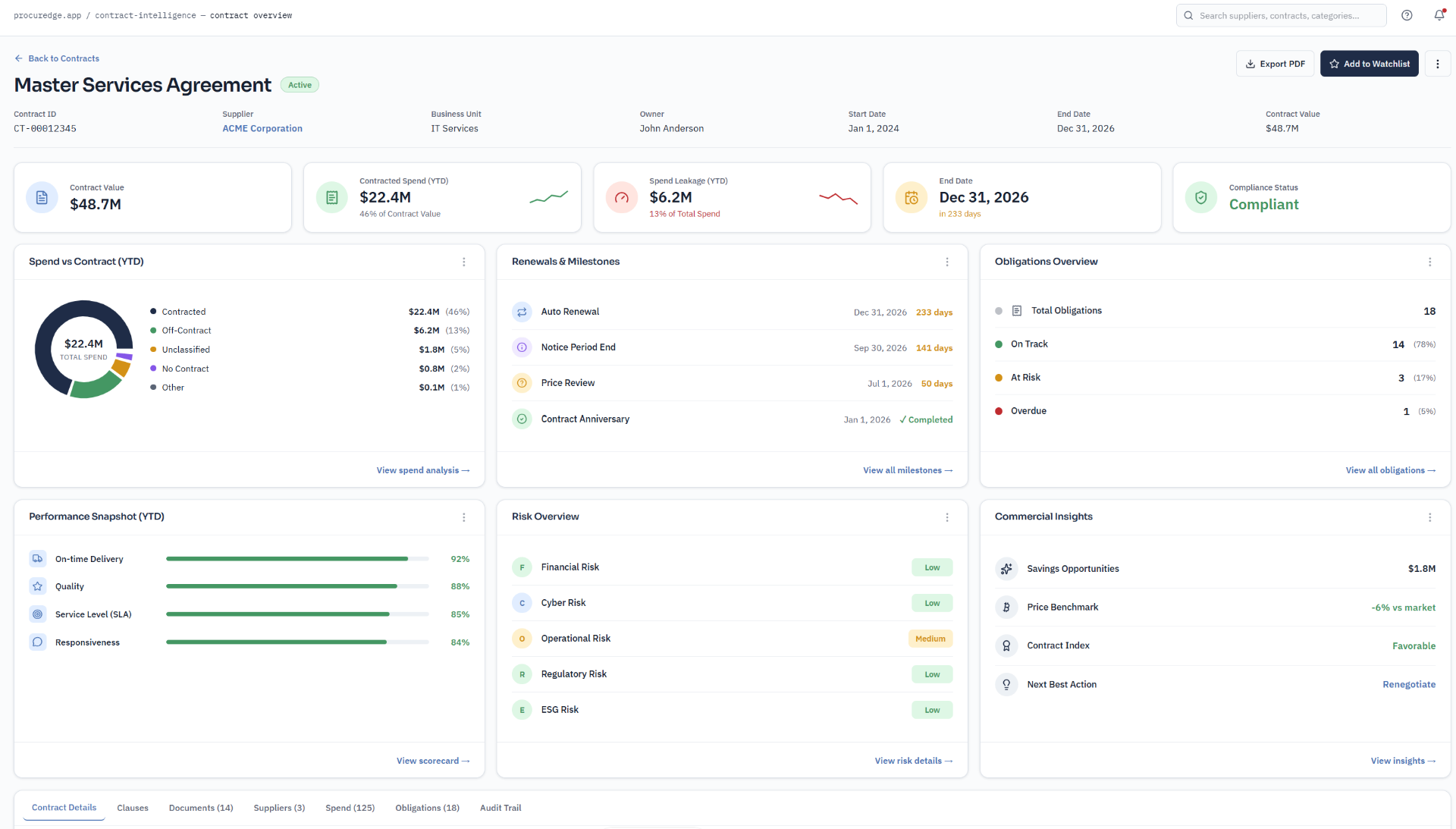Click the Responsiveness 84% progress bar
The image size is (1456, 829).
(297, 642)
